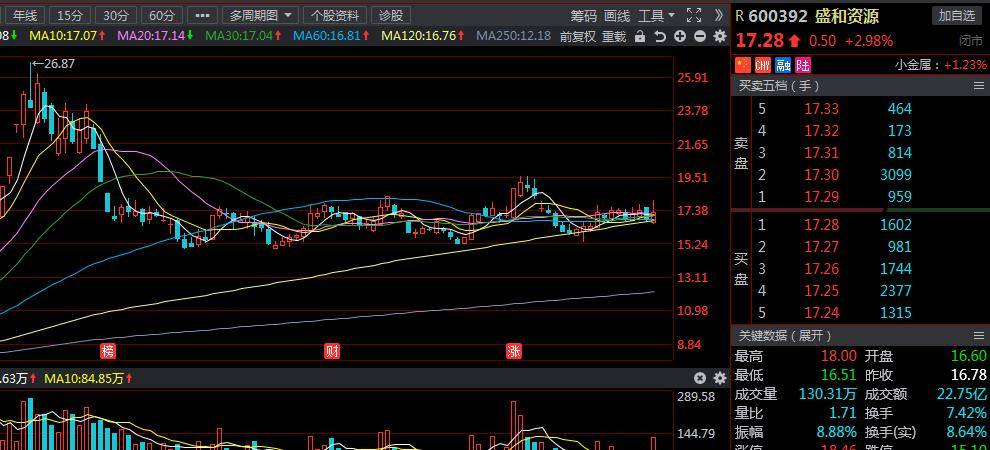Open volume panel settings gear

pos(719,378)
